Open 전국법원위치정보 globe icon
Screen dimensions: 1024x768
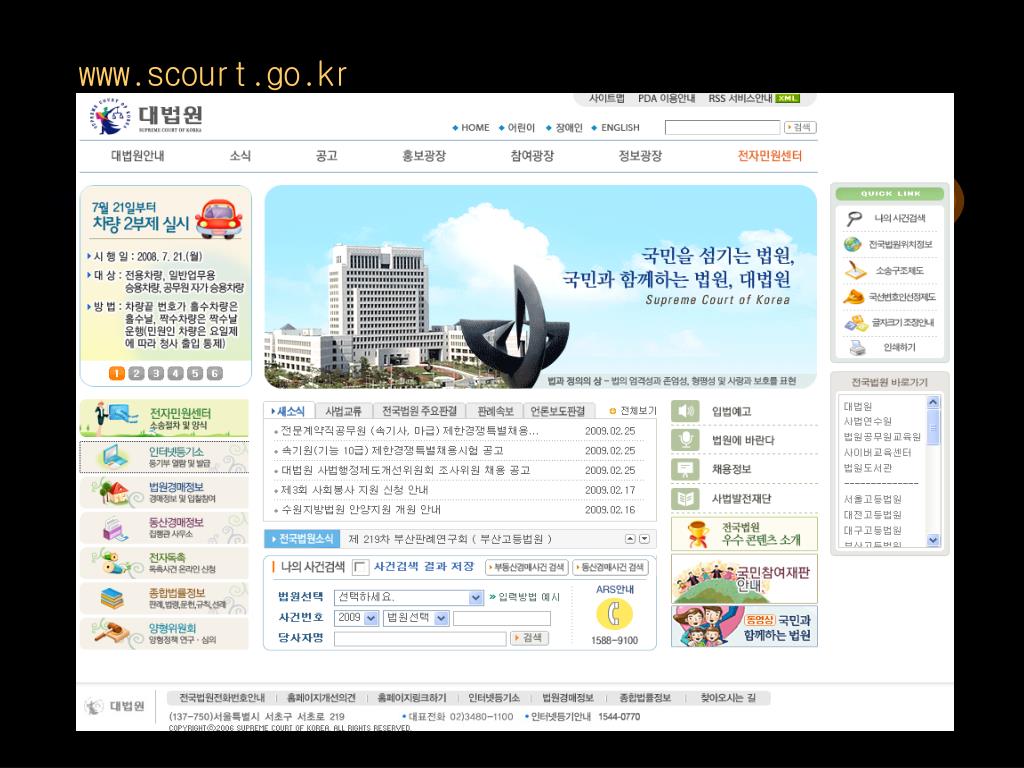coord(852,244)
